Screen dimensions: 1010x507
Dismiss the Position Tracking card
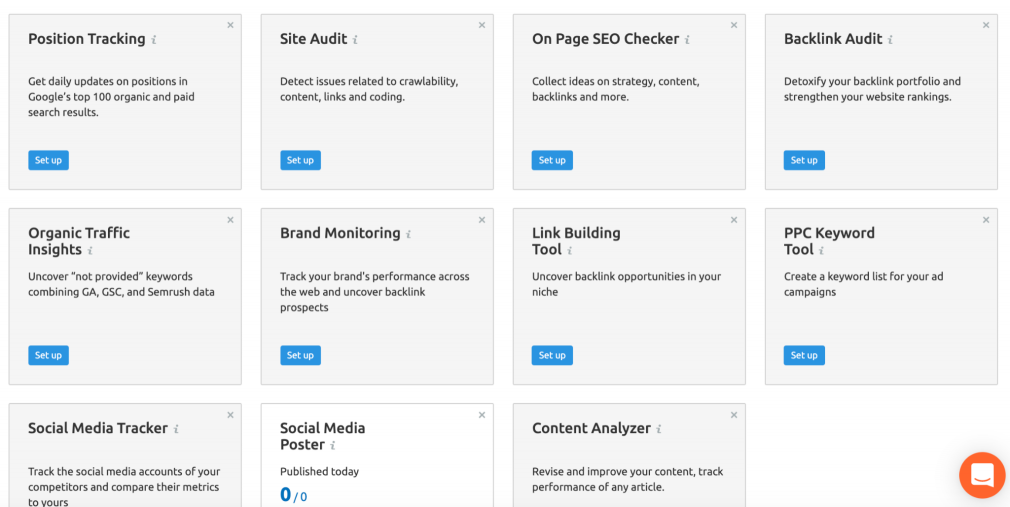[231, 25]
